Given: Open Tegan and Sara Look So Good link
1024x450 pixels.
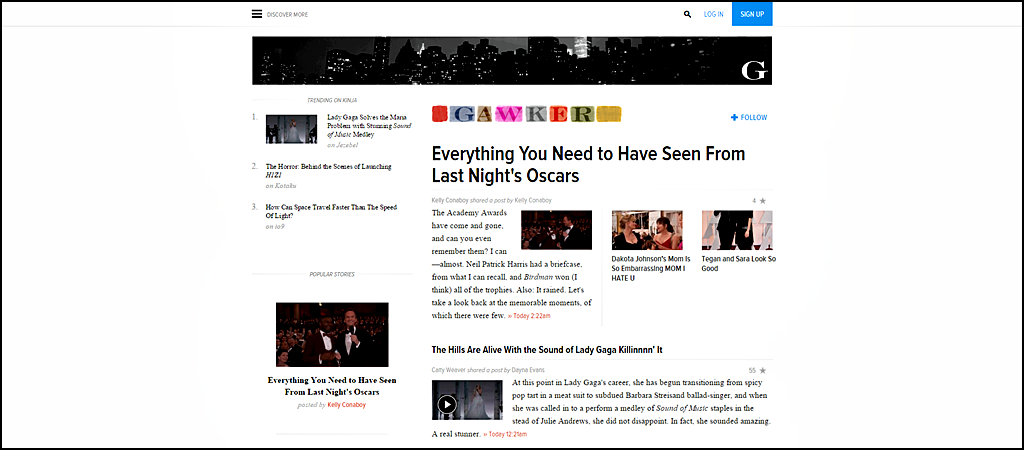Looking at the screenshot, I should [x=739, y=264].
